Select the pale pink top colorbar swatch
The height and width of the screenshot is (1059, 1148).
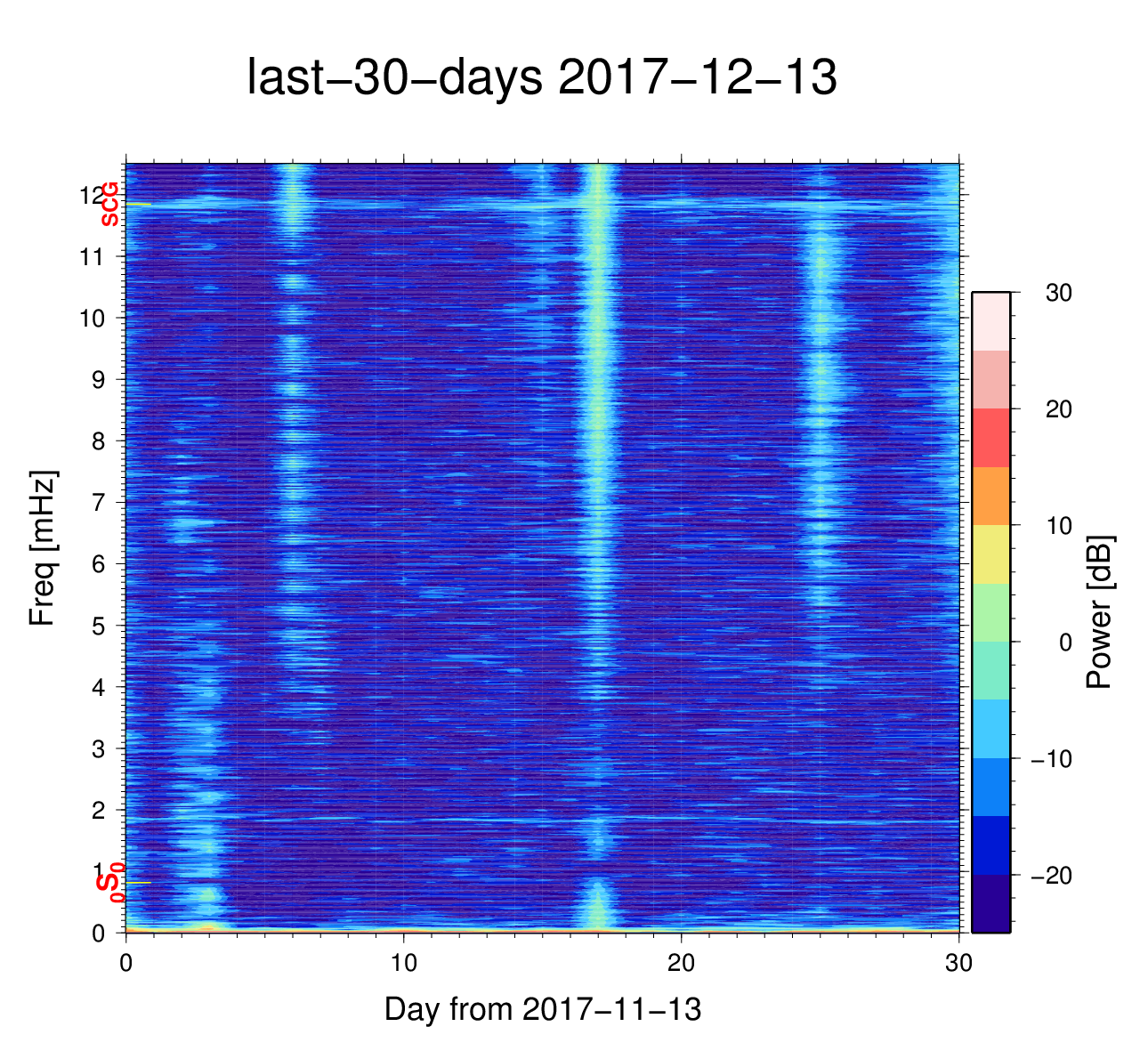point(990,321)
